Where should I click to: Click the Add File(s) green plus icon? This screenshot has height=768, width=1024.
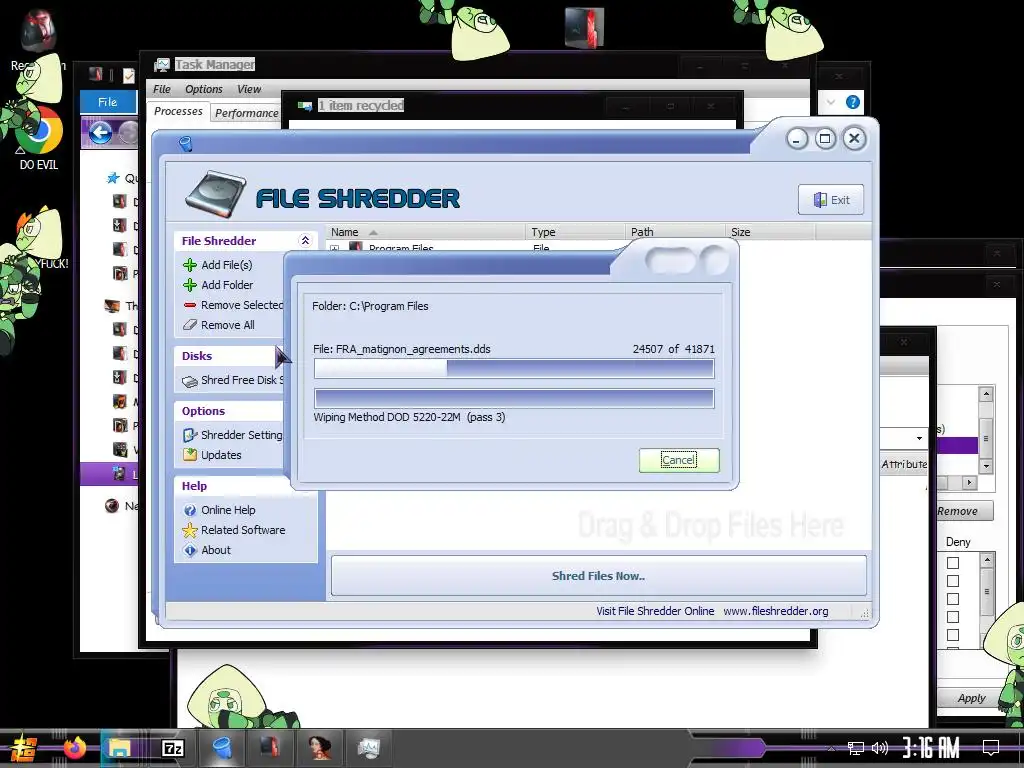190,265
